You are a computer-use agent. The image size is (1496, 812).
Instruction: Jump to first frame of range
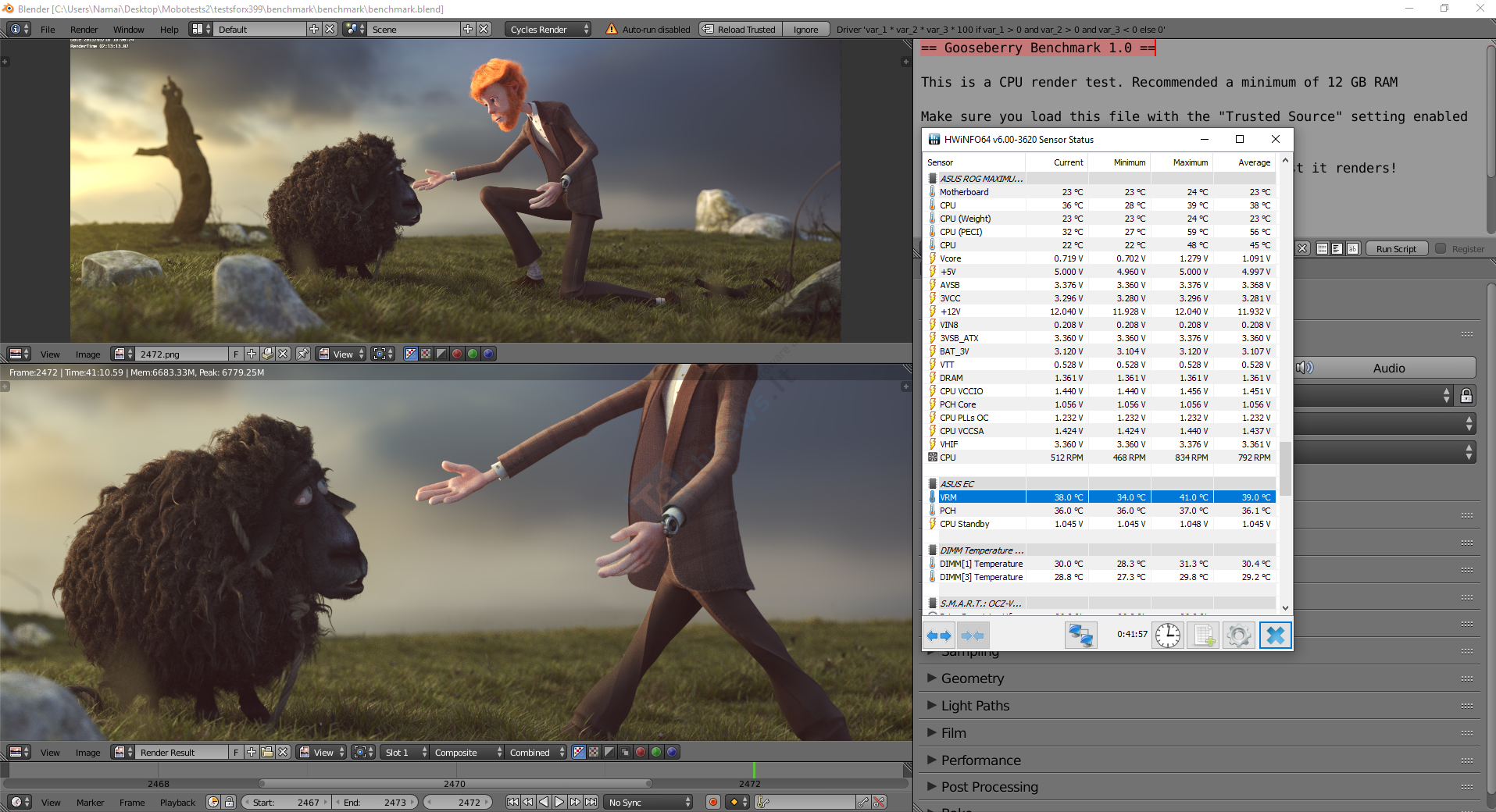(512, 802)
